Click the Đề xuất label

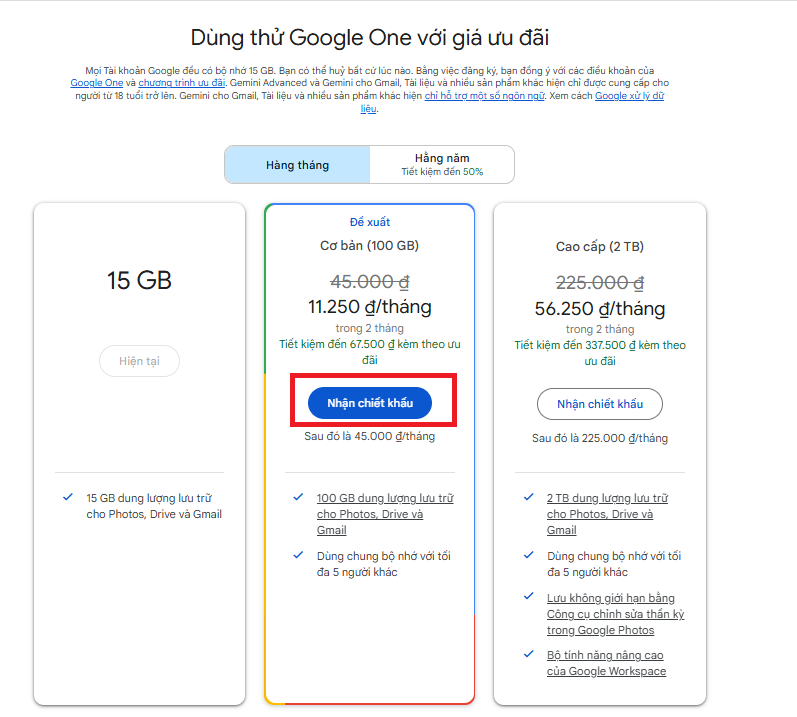[x=370, y=222]
